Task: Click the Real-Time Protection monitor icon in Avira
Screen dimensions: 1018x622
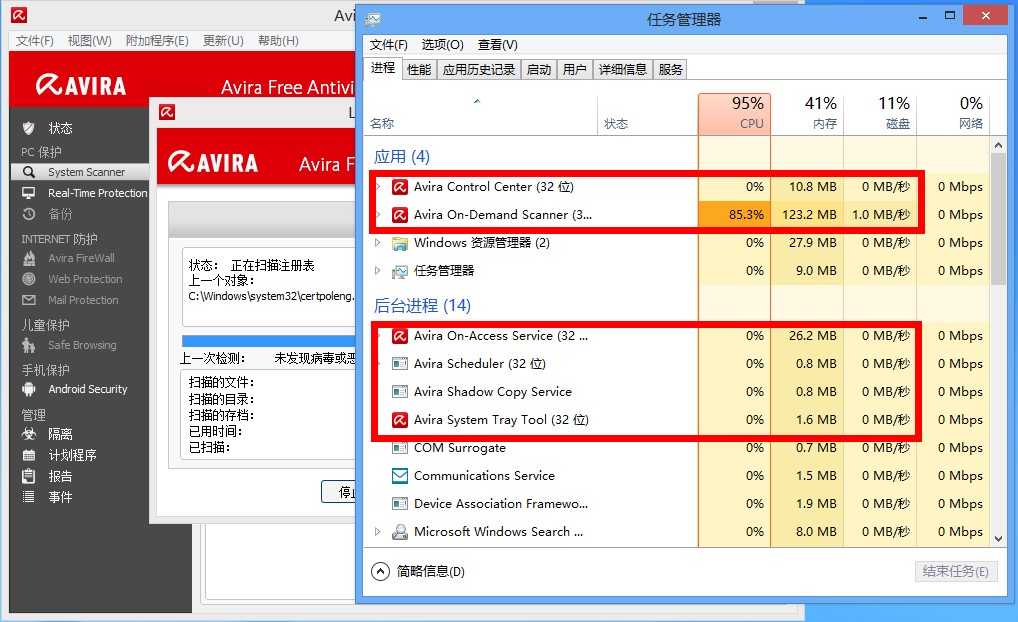Action: (x=29, y=193)
